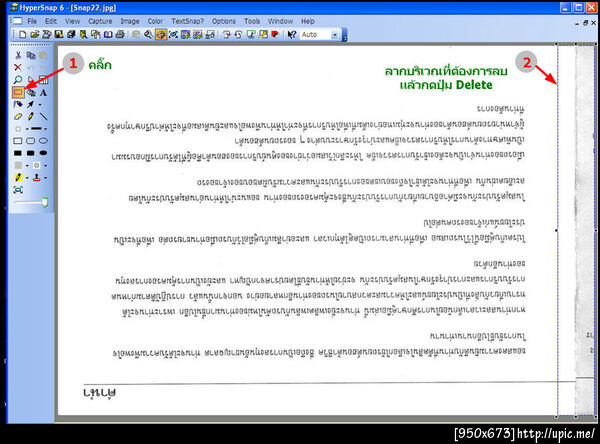This screenshot has height=444, width=600.
Task: Open the line thickness dropdown arrow
Action: pos(46,129)
